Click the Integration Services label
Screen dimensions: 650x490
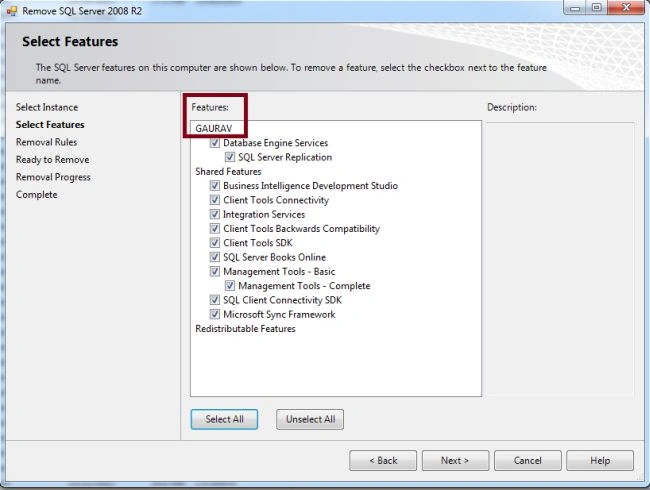(x=264, y=214)
